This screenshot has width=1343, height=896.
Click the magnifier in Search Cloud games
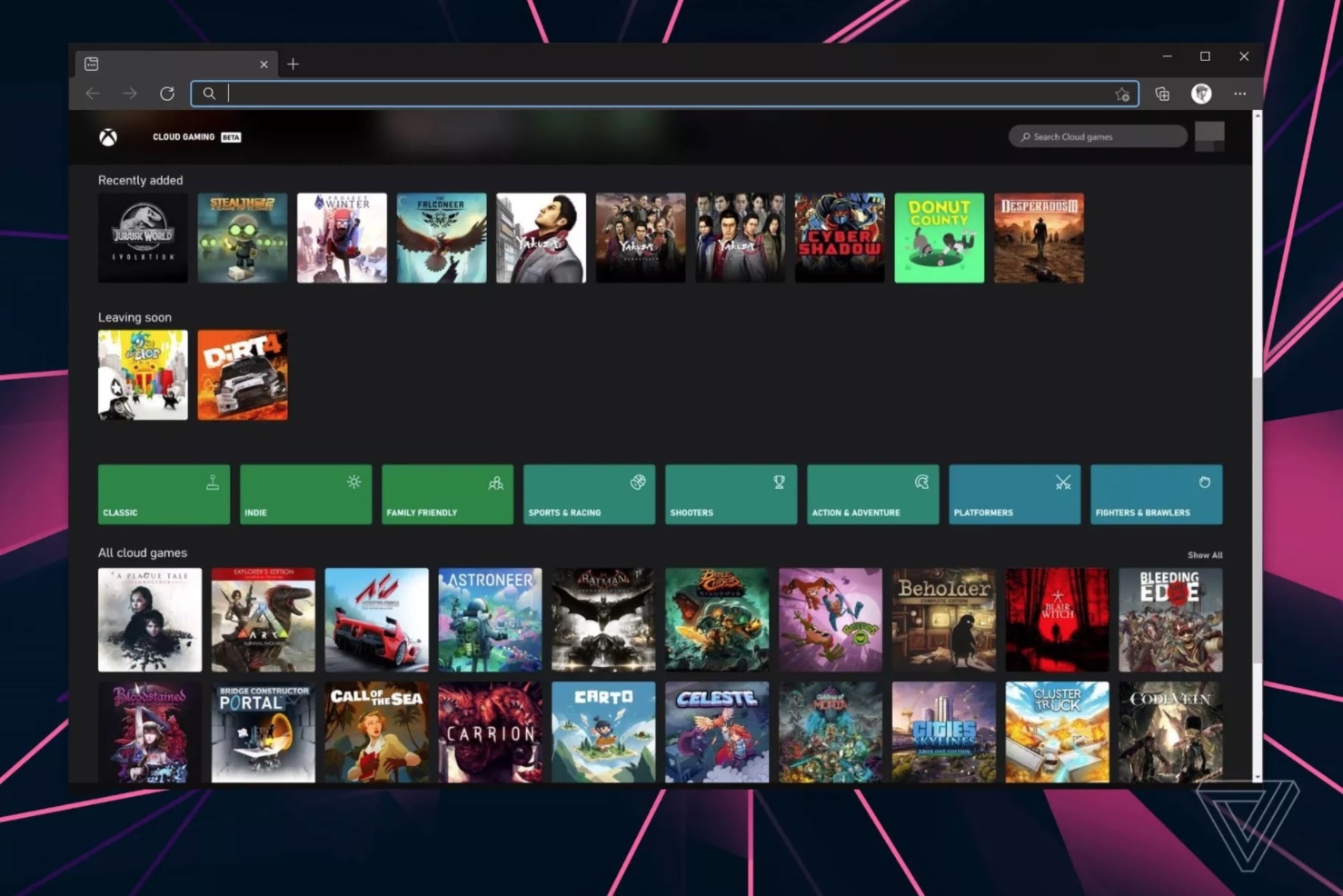coord(1026,136)
